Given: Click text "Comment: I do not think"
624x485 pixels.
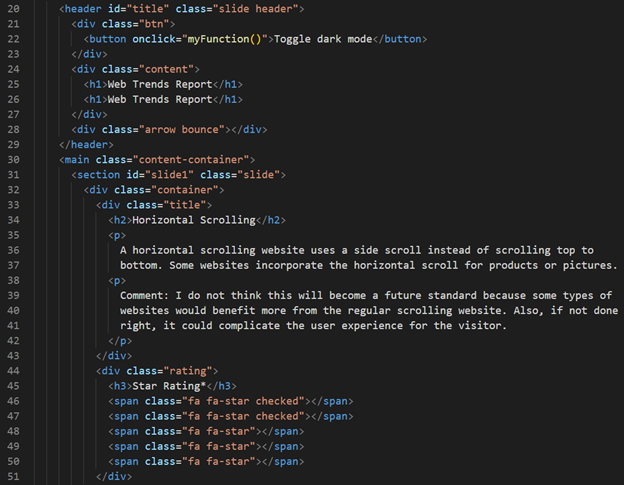Looking at the screenshot, I should (191, 296).
